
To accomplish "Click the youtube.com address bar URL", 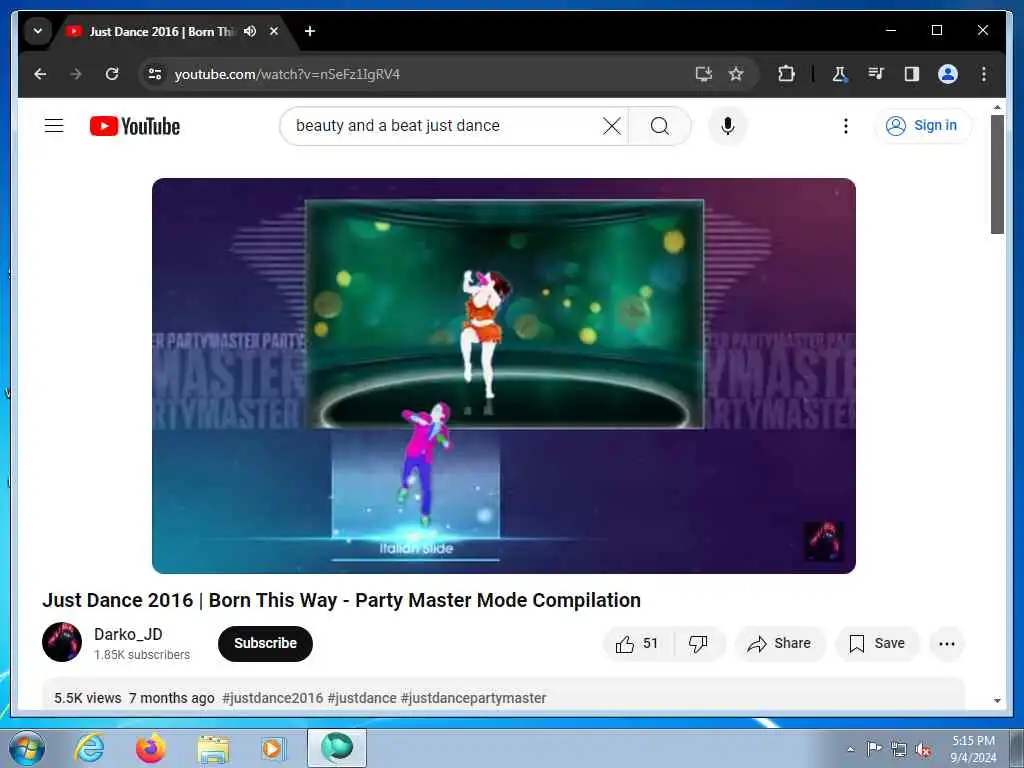I will click(287, 74).
